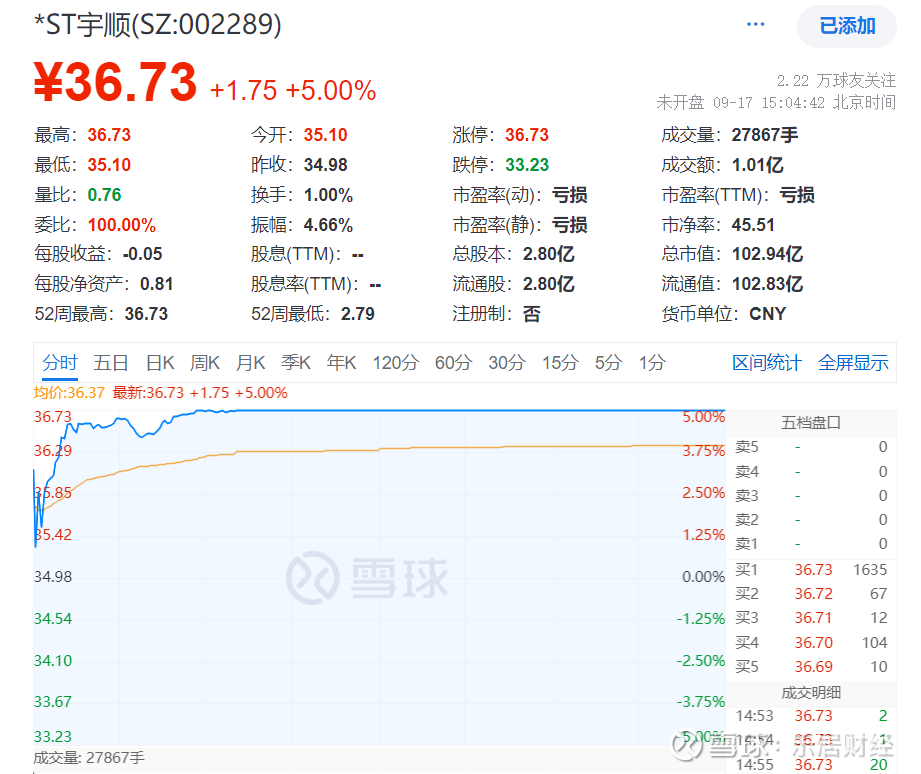Open the 1分 interval chart

pyautogui.click(x=652, y=362)
